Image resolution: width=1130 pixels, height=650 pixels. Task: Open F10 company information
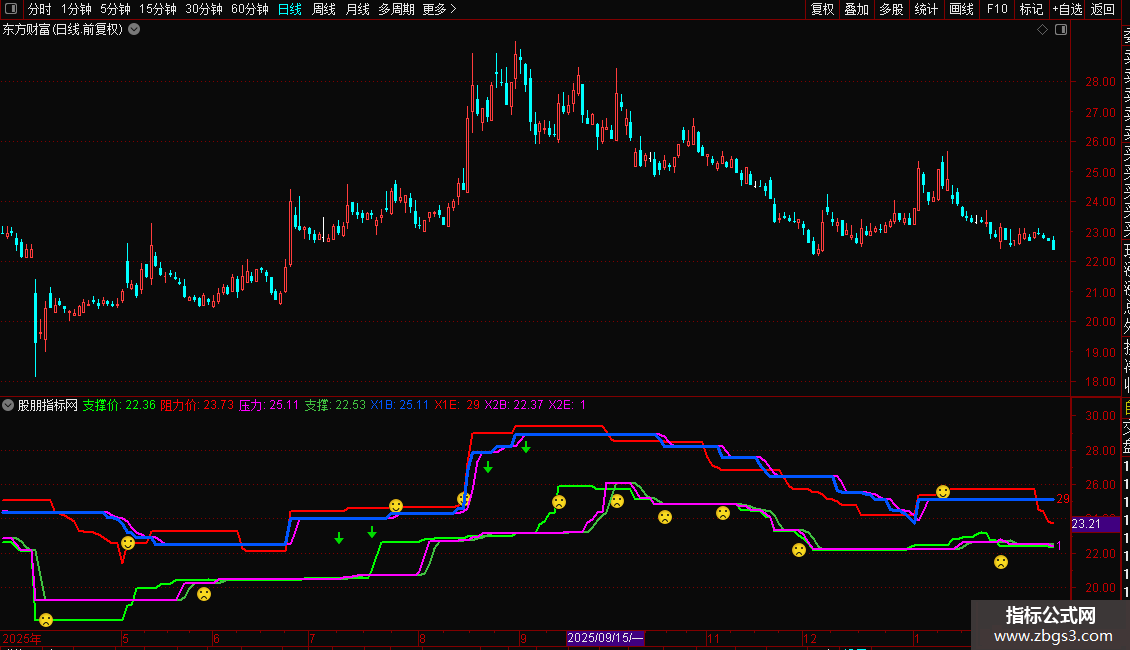click(997, 9)
